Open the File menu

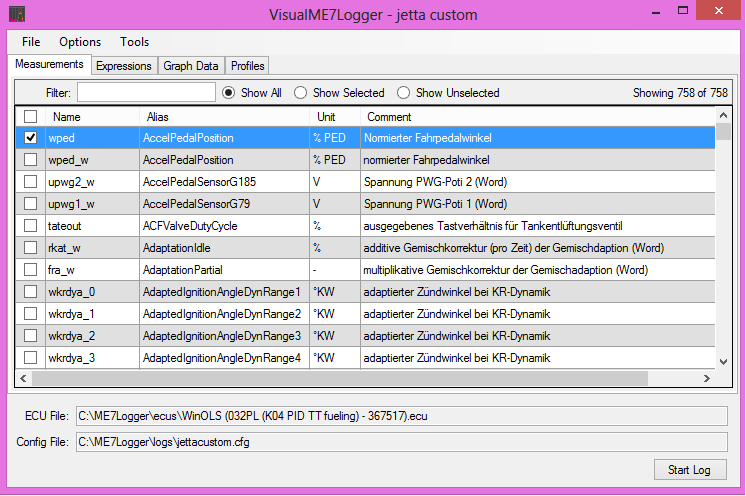click(x=31, y=42)
